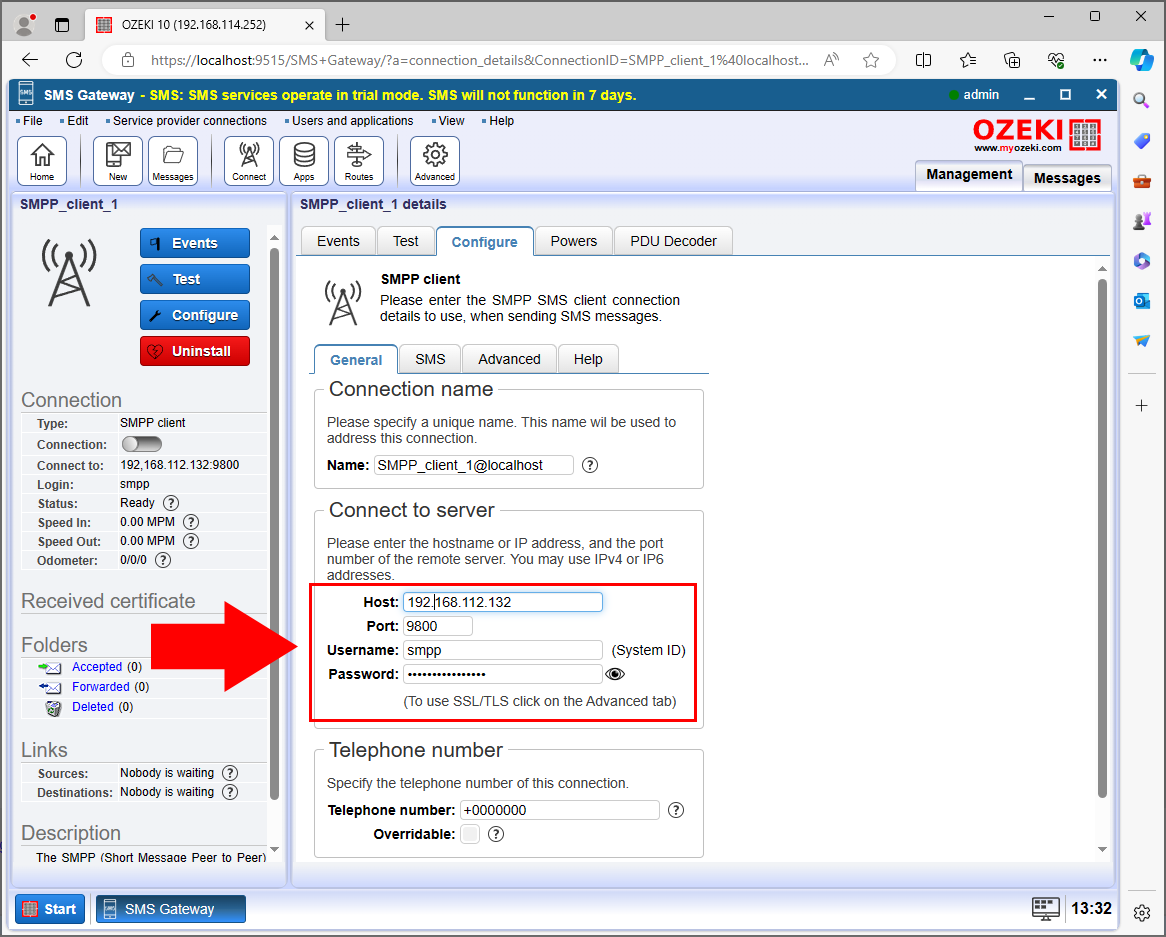
Task: Open browser settings and more menu
Action: tap(1100, 60)
